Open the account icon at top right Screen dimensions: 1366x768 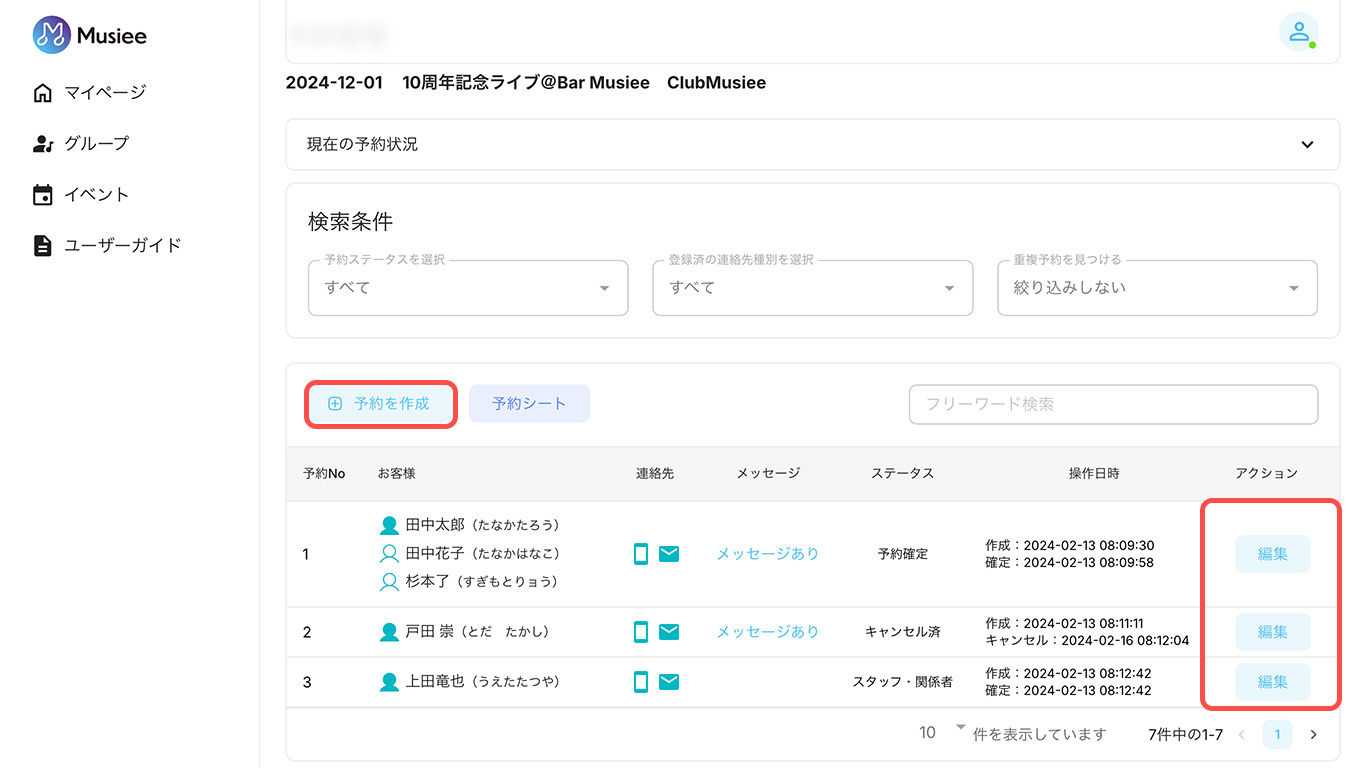point(1299,33)
